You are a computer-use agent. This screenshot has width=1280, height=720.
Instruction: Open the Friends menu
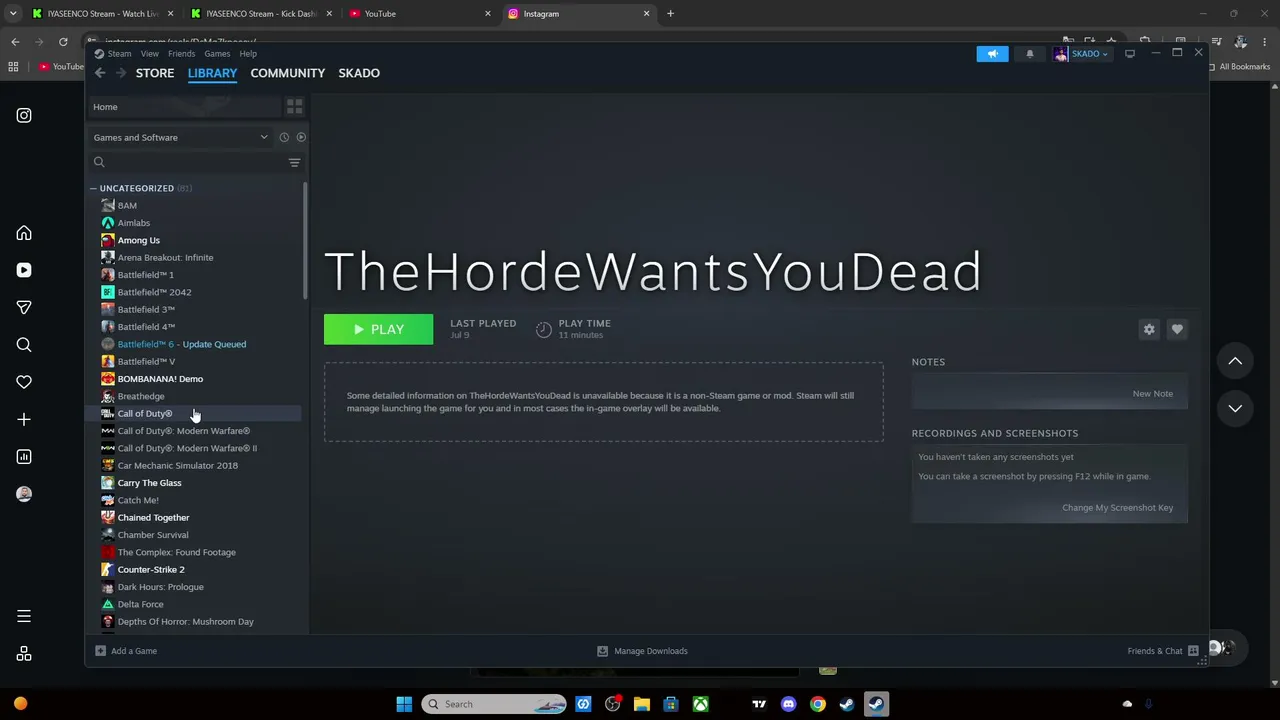pyautogui.click(x=181, y=54)
